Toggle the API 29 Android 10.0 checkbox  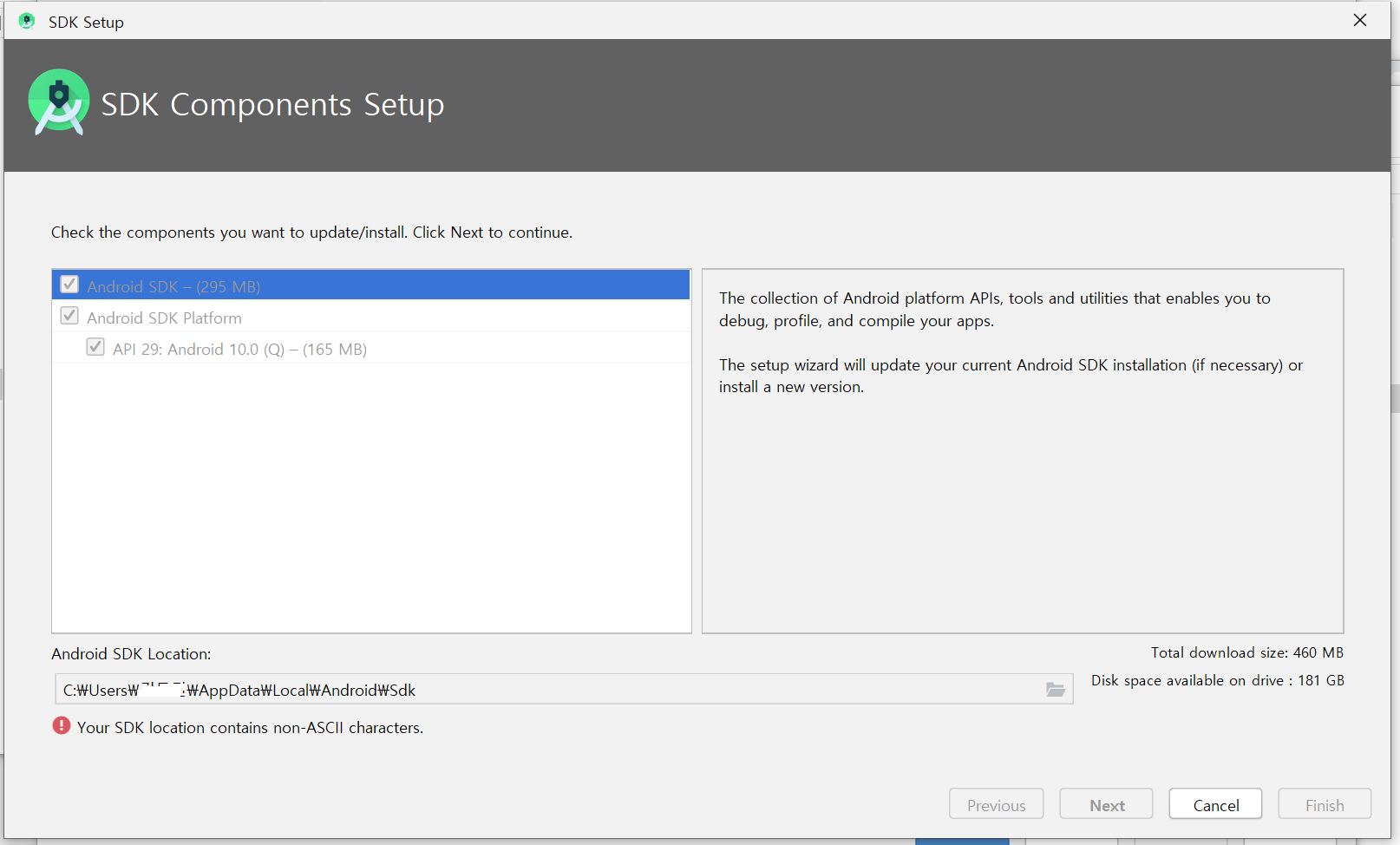95,347
